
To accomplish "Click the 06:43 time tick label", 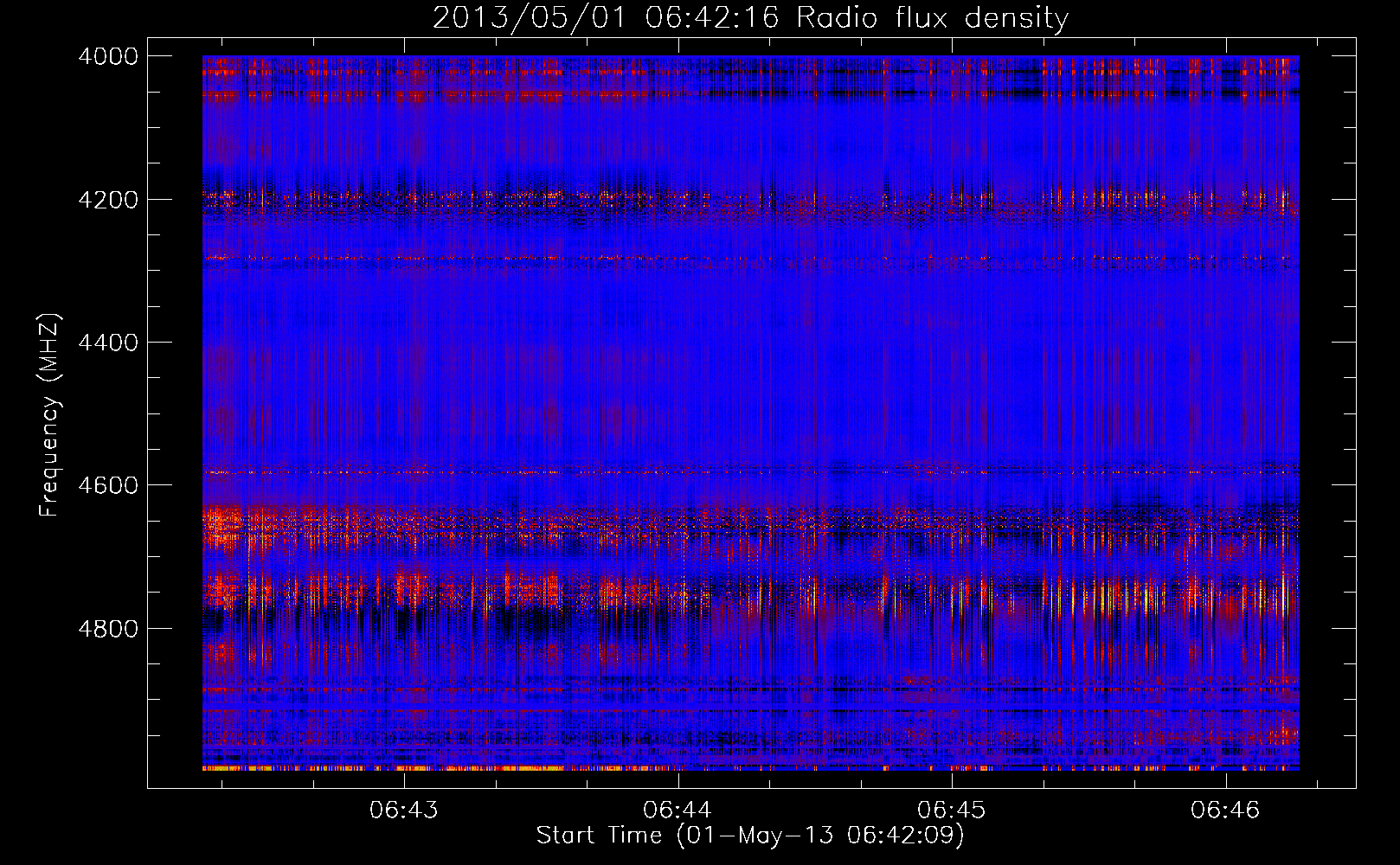I will point(404,811).
